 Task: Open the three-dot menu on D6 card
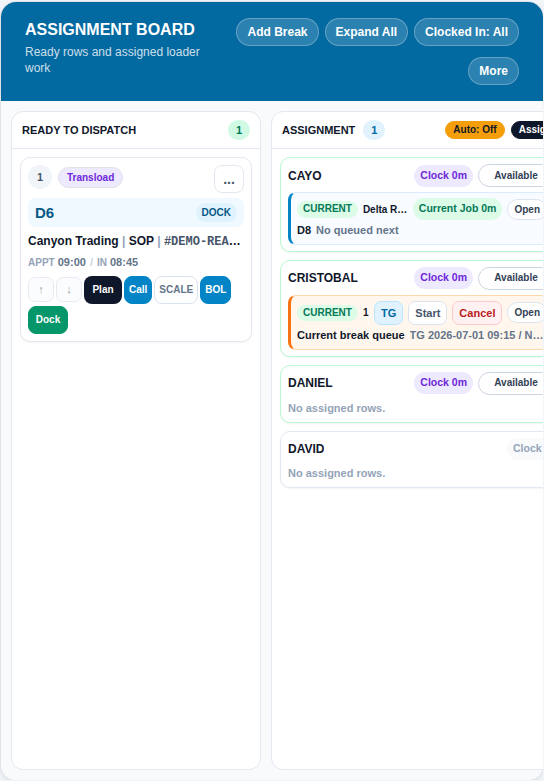(x=229, y=179)
